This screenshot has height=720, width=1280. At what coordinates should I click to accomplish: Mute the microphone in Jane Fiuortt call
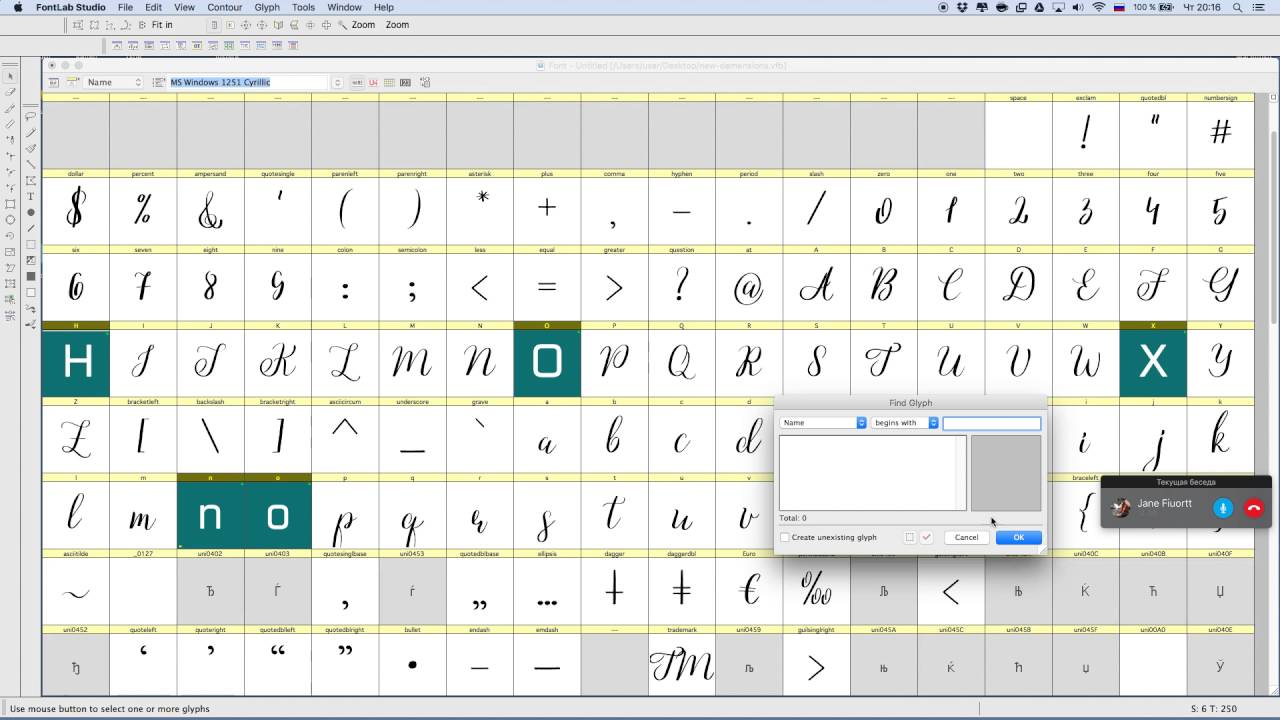[x=1223, y=508]
